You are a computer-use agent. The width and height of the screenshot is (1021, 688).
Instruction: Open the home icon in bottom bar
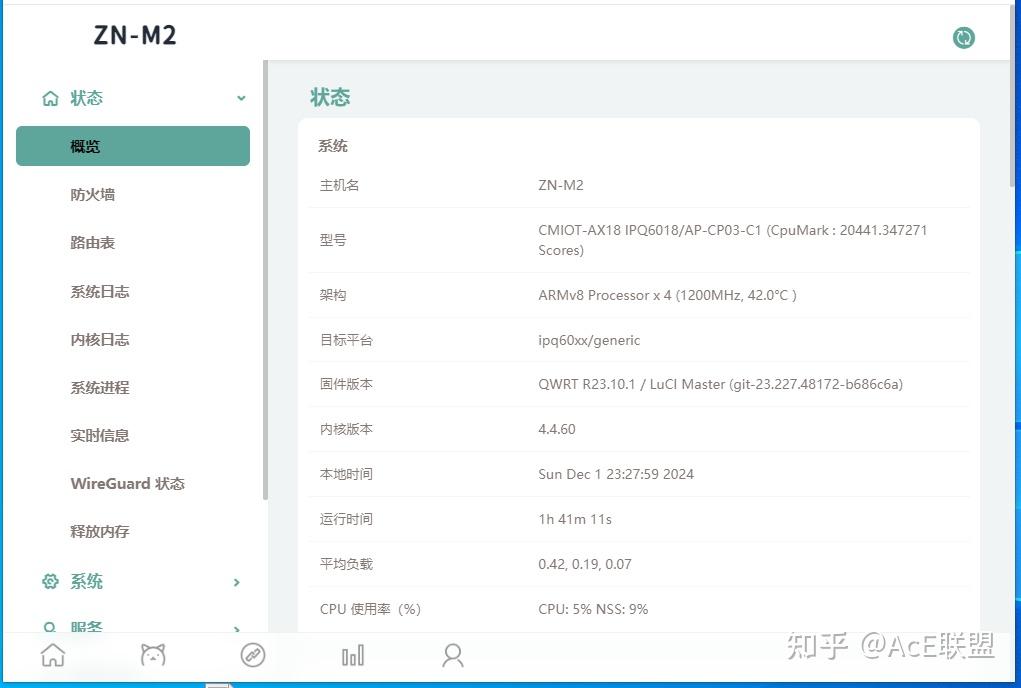coord(53,655)
